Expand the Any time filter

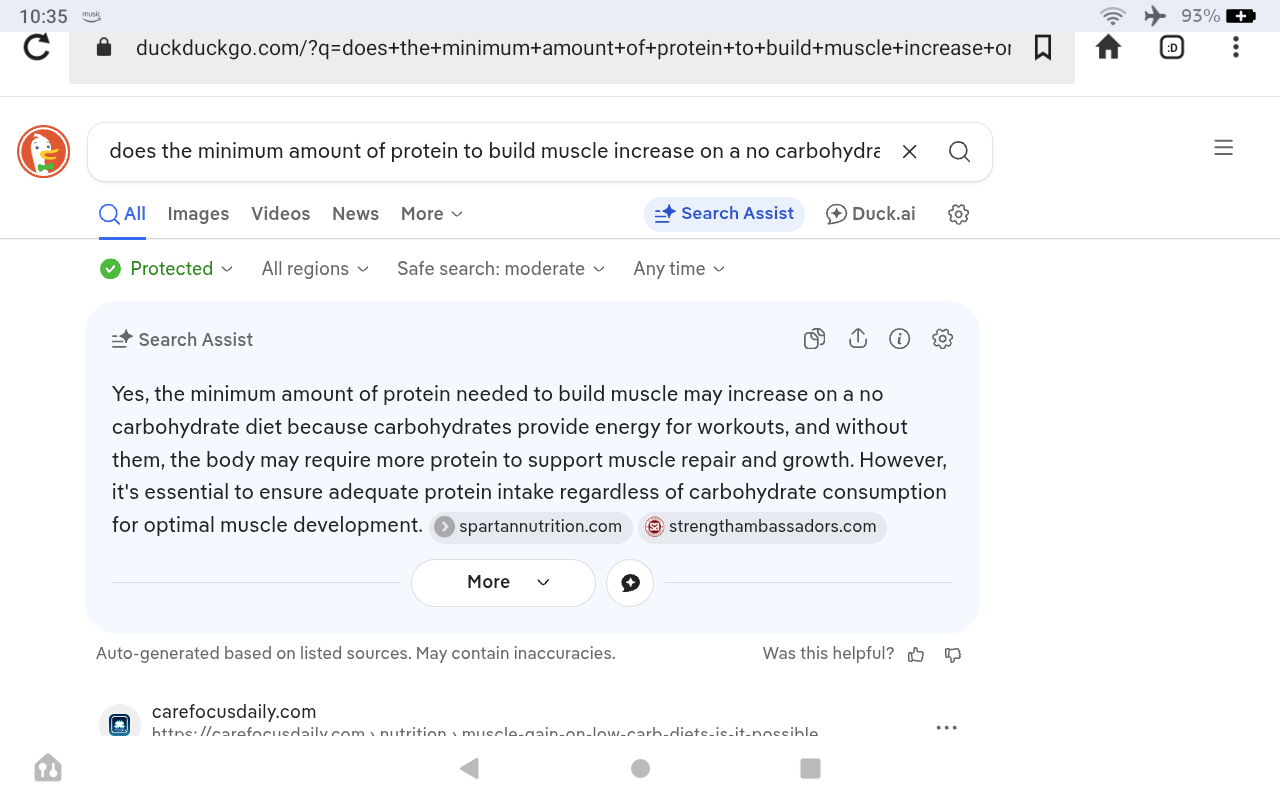(x=679, y=269)
